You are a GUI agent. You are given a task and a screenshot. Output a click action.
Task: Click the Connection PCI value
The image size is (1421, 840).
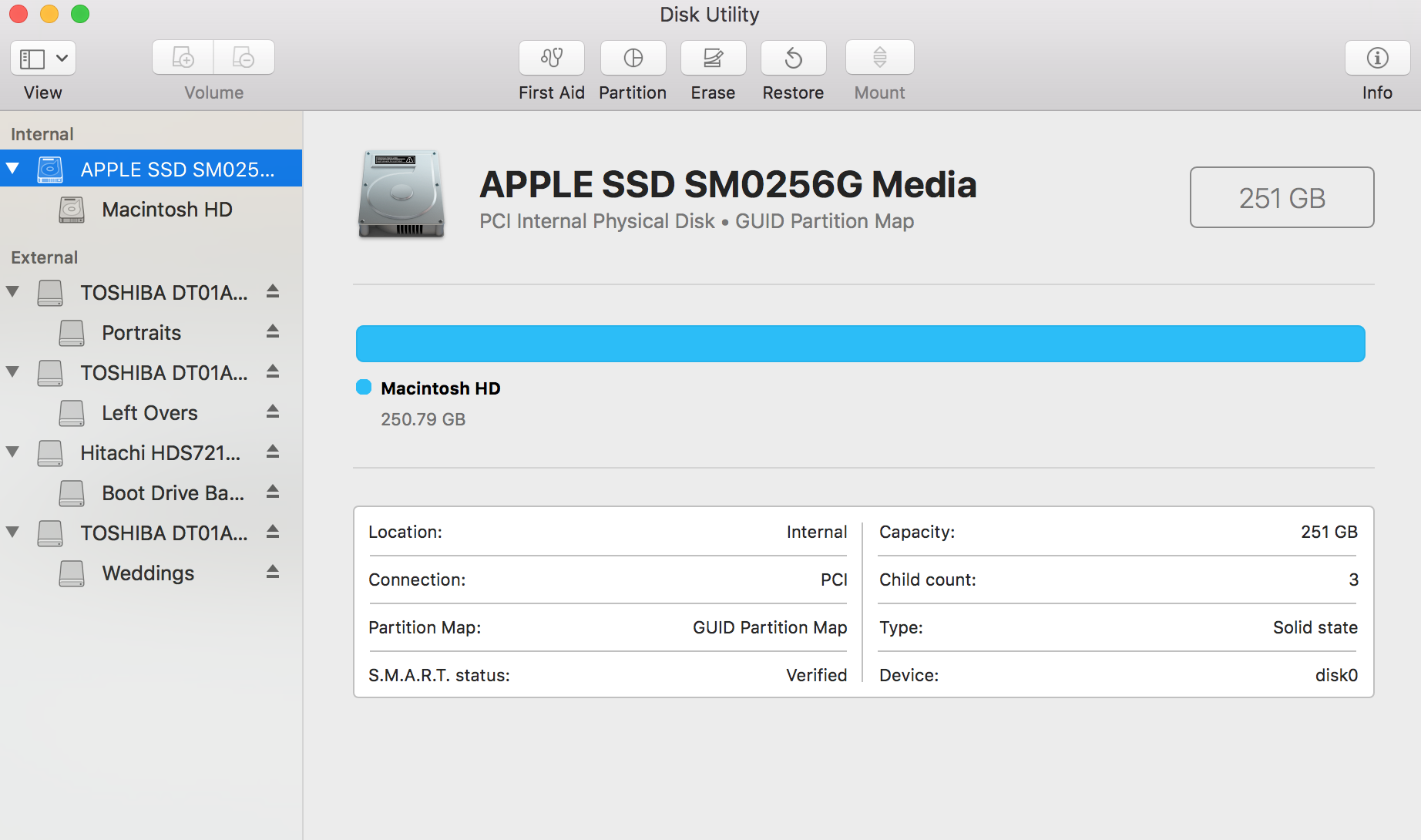click(x=834, y=580)
